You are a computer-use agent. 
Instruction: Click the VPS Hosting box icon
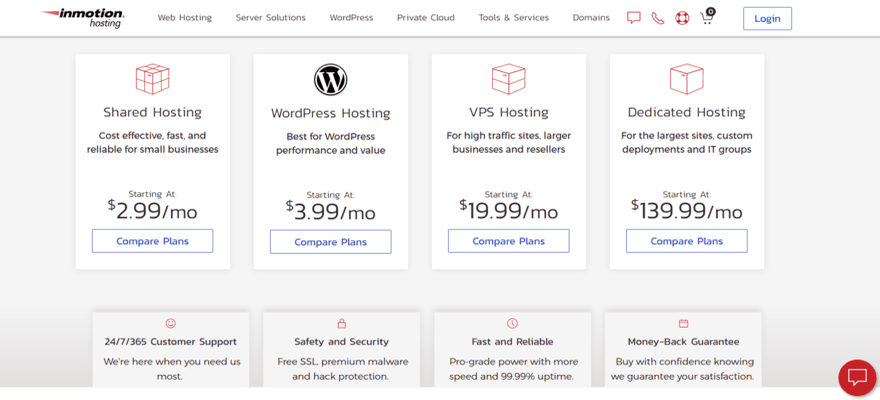508,79
